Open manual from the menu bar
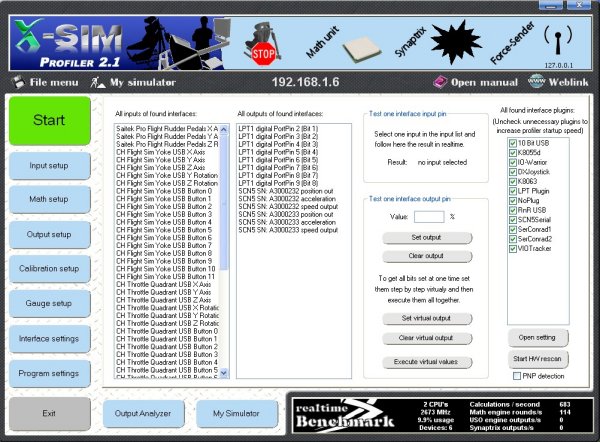Screen dimensions: 600x442 coord(484,82)
